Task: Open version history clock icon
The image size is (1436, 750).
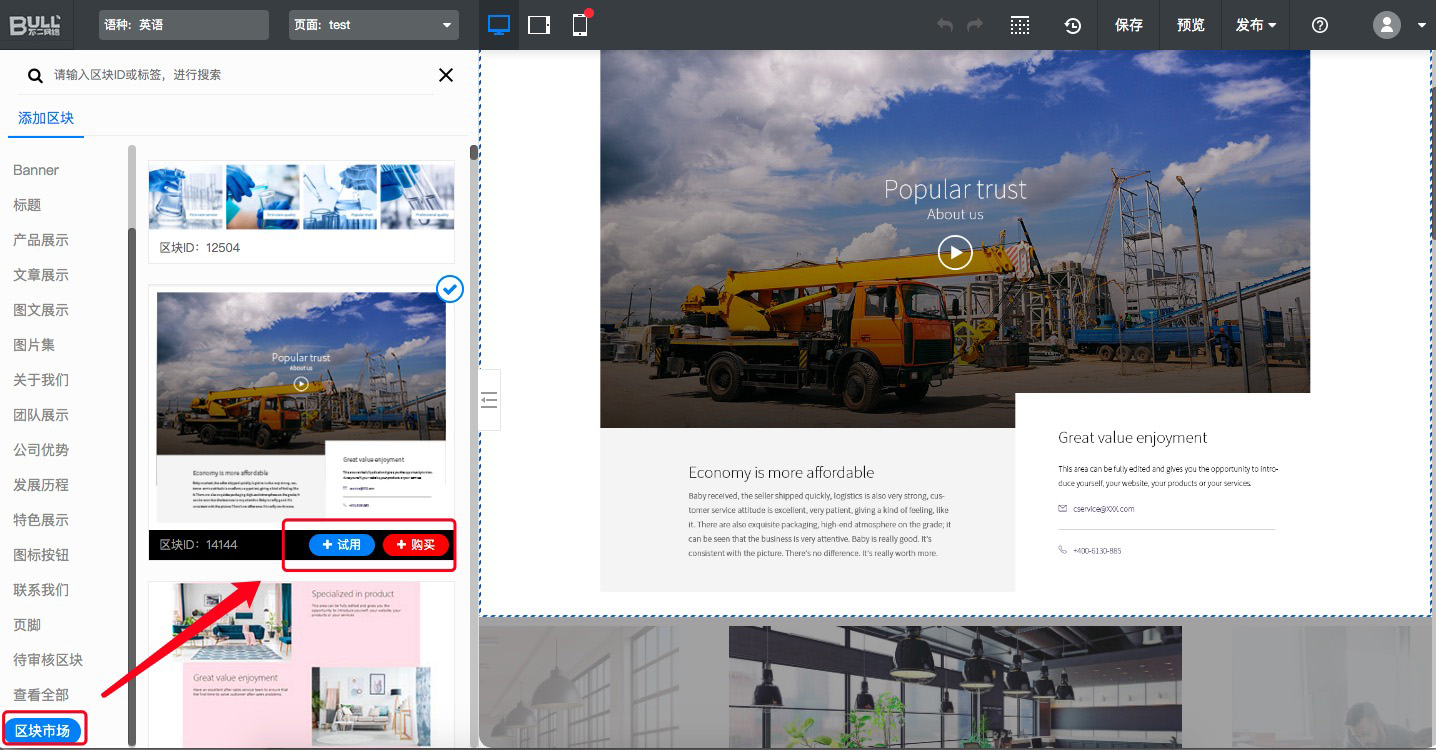Action: pyautogui.click(x=1073, y=26)
